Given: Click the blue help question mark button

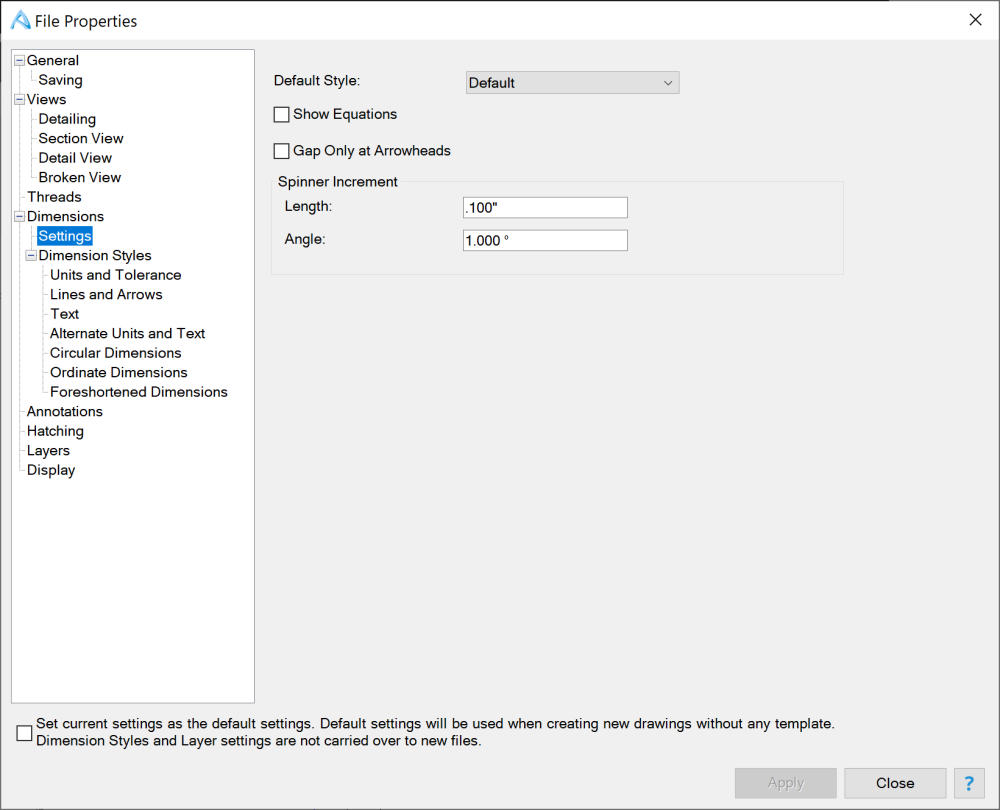Looking at the screenshot, I should click(969, 783).
